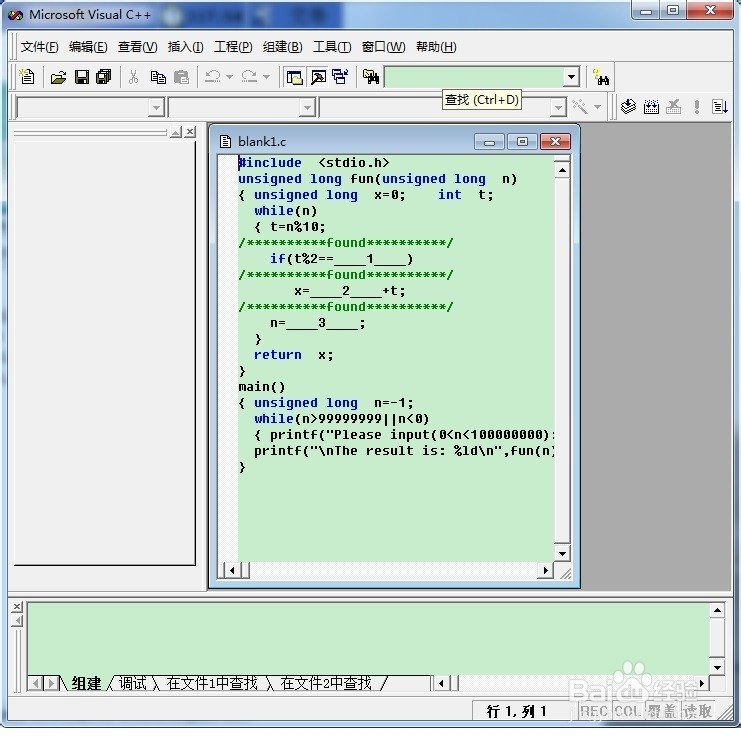Image resolution: width=741 pixels, height=740 pixels.
Task: Click the editor vertical scrollbar down arrow
Action: coord(562,553)
